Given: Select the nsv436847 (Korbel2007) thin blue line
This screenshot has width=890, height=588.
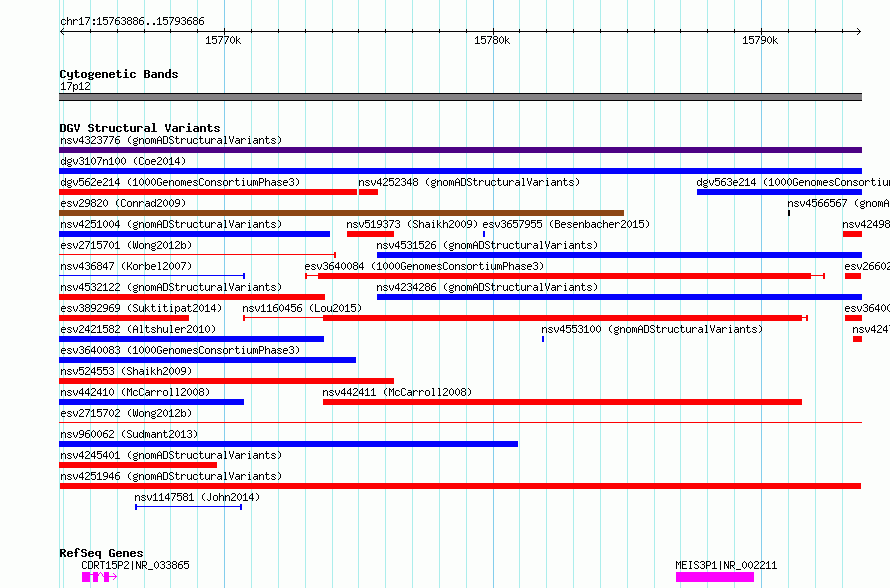Looking at the screenshot, I should (x=152, y=276).
